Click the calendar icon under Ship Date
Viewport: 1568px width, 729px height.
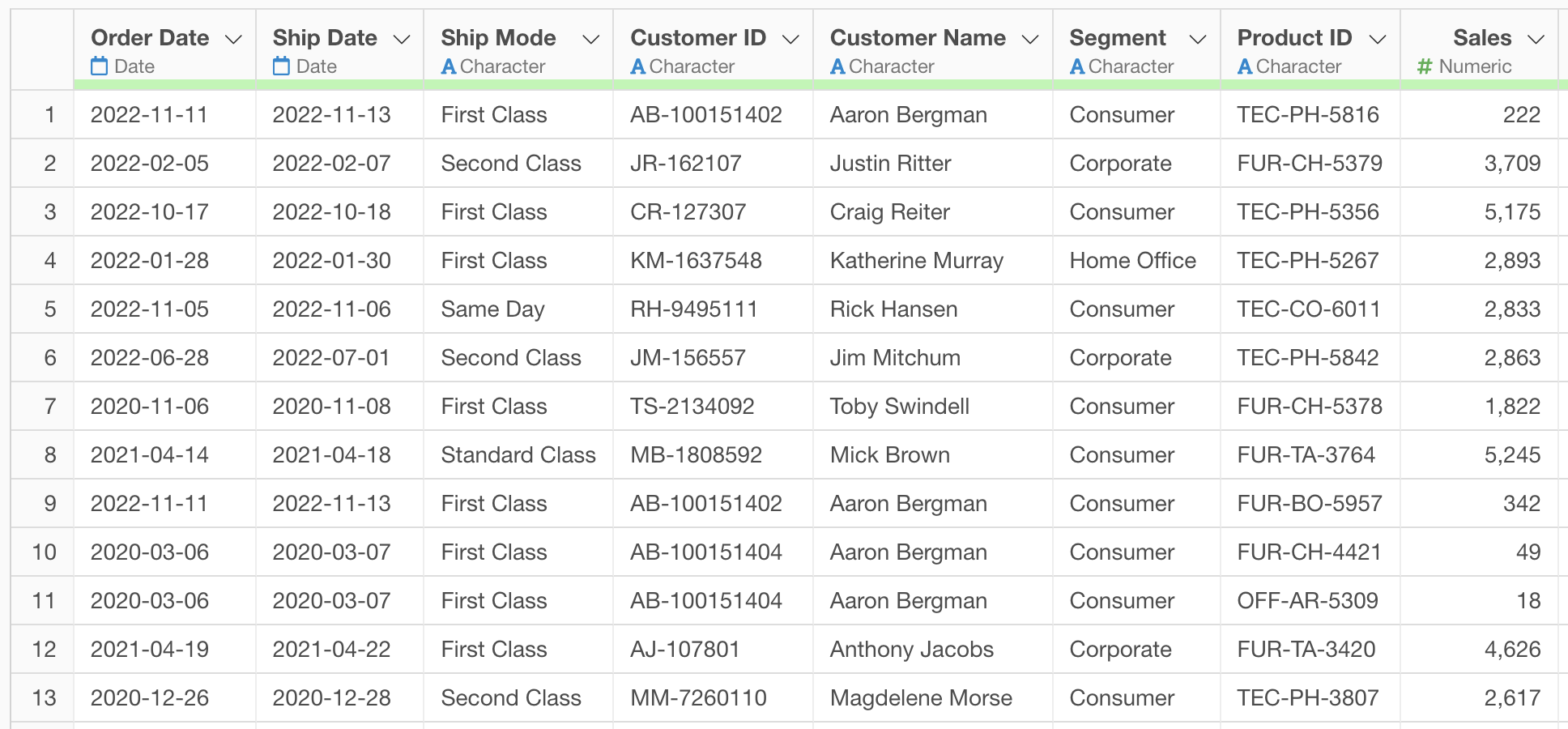[281, 66]
